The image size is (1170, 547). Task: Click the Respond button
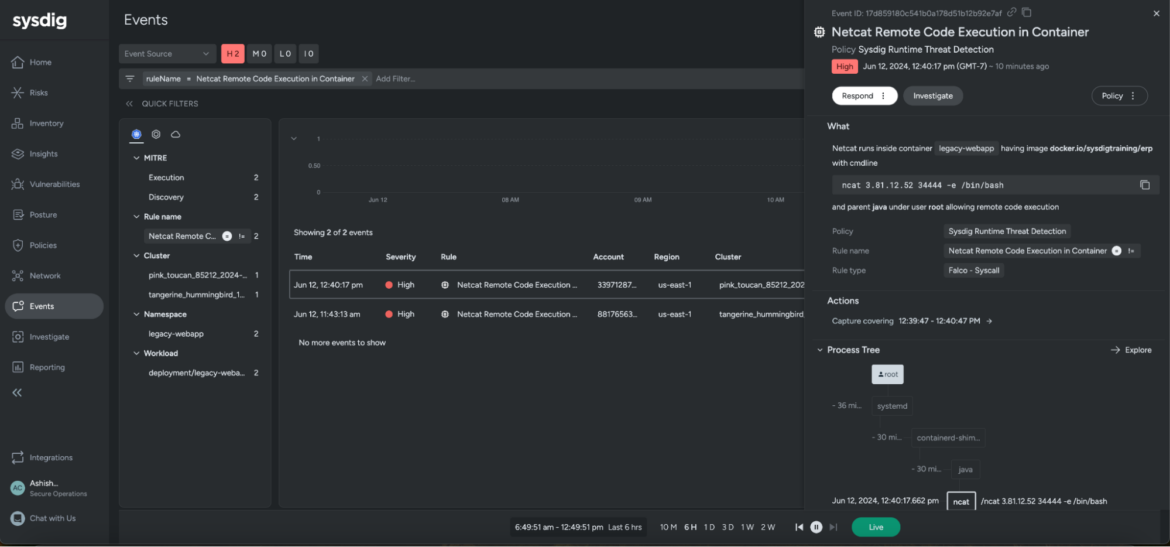(x=865, y=96)
